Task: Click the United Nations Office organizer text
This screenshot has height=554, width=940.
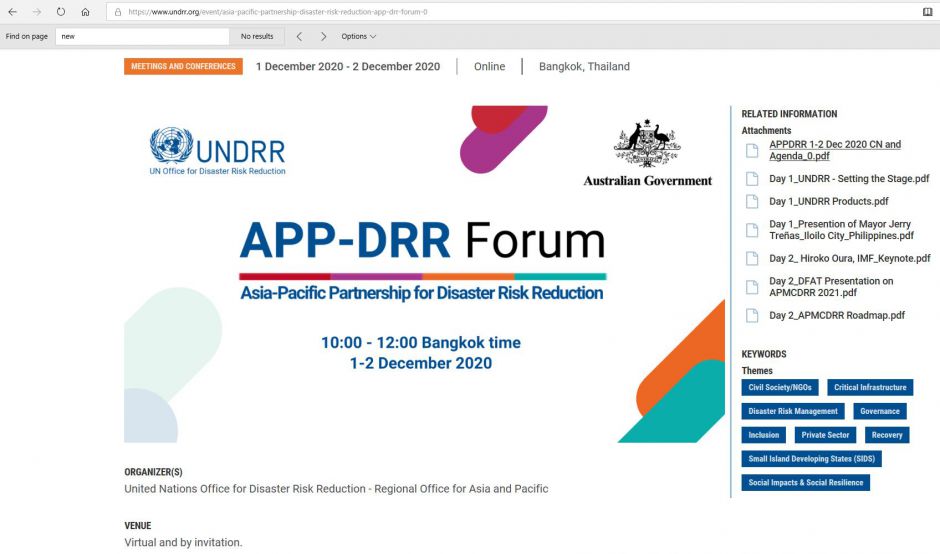Action: point(336,489)
